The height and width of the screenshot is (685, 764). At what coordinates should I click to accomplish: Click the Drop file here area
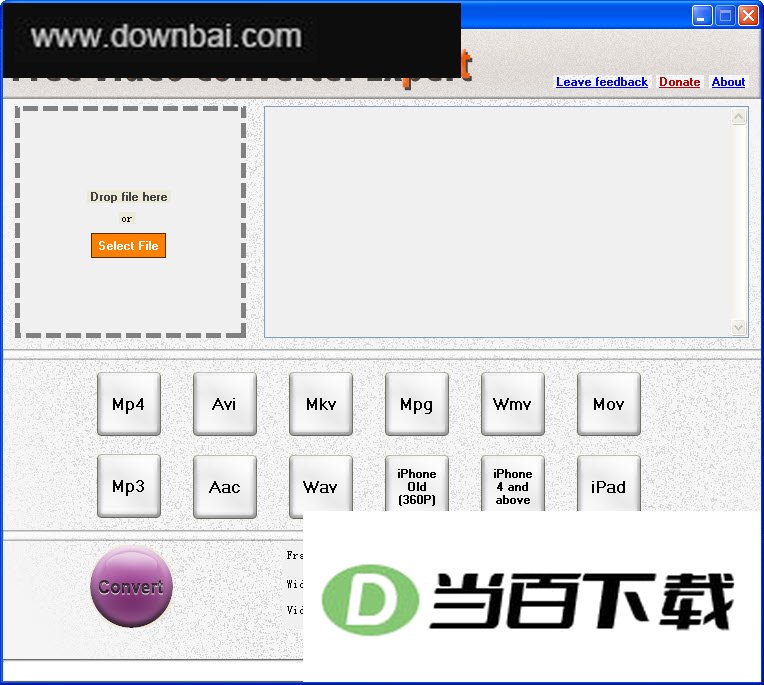coord(131,222)
